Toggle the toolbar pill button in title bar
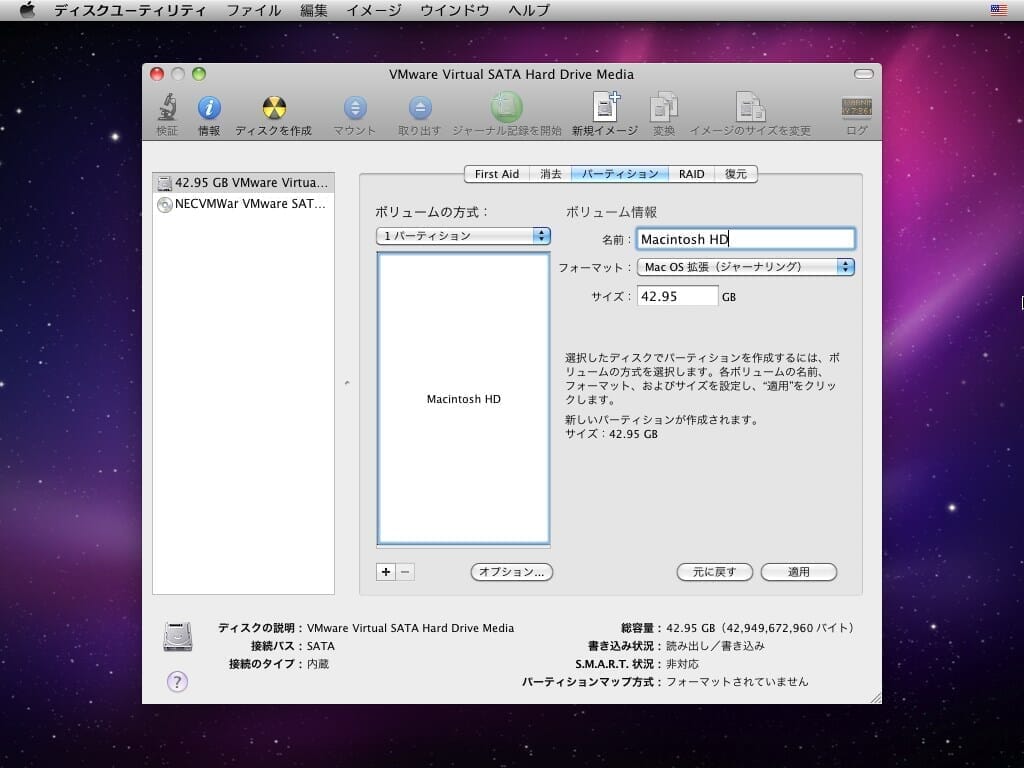The image size is (1024, 768). pos(862,74)
